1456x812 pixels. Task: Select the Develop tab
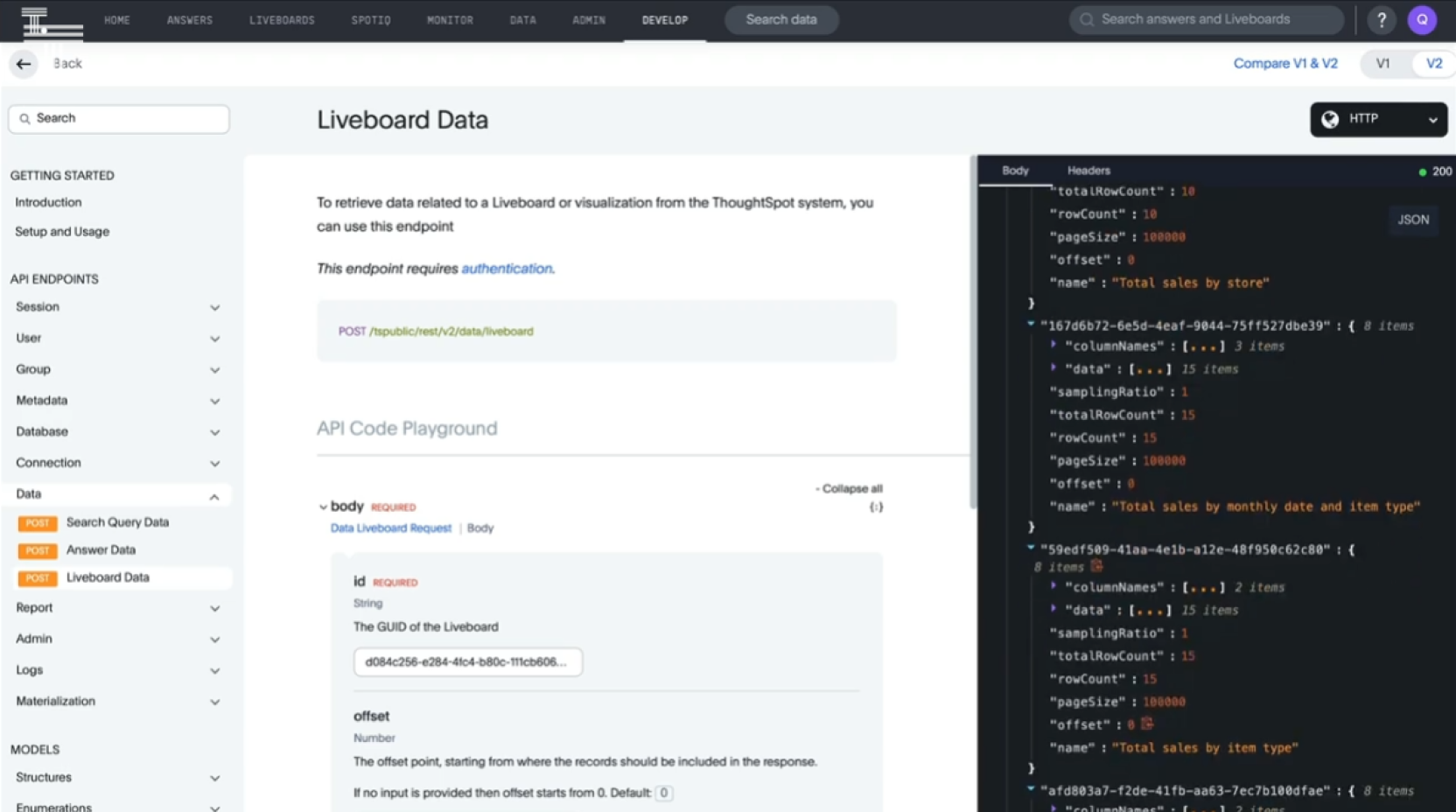click(x=665, y=20)
